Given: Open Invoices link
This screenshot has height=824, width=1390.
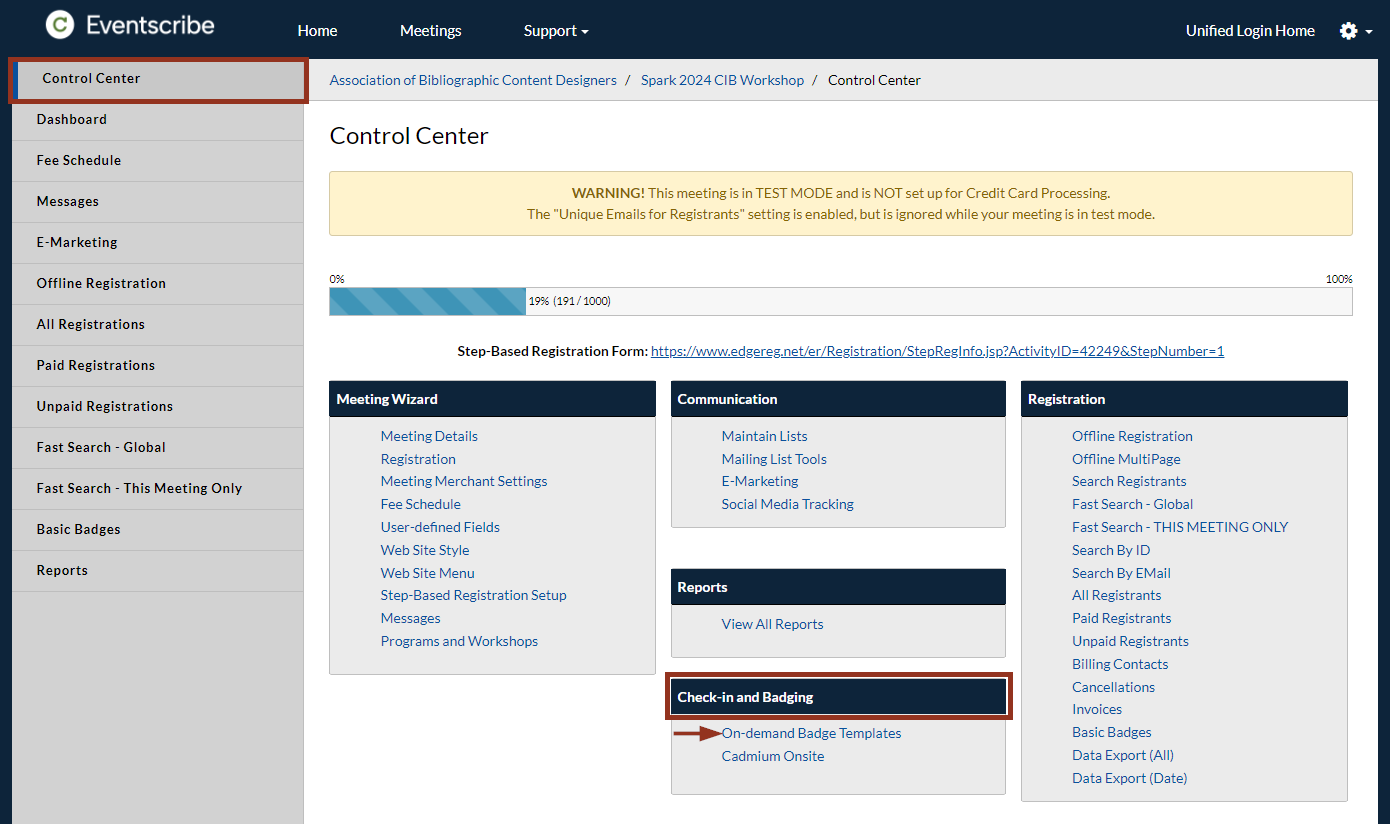Looking at the screenshot, I should pos(1097,709).
